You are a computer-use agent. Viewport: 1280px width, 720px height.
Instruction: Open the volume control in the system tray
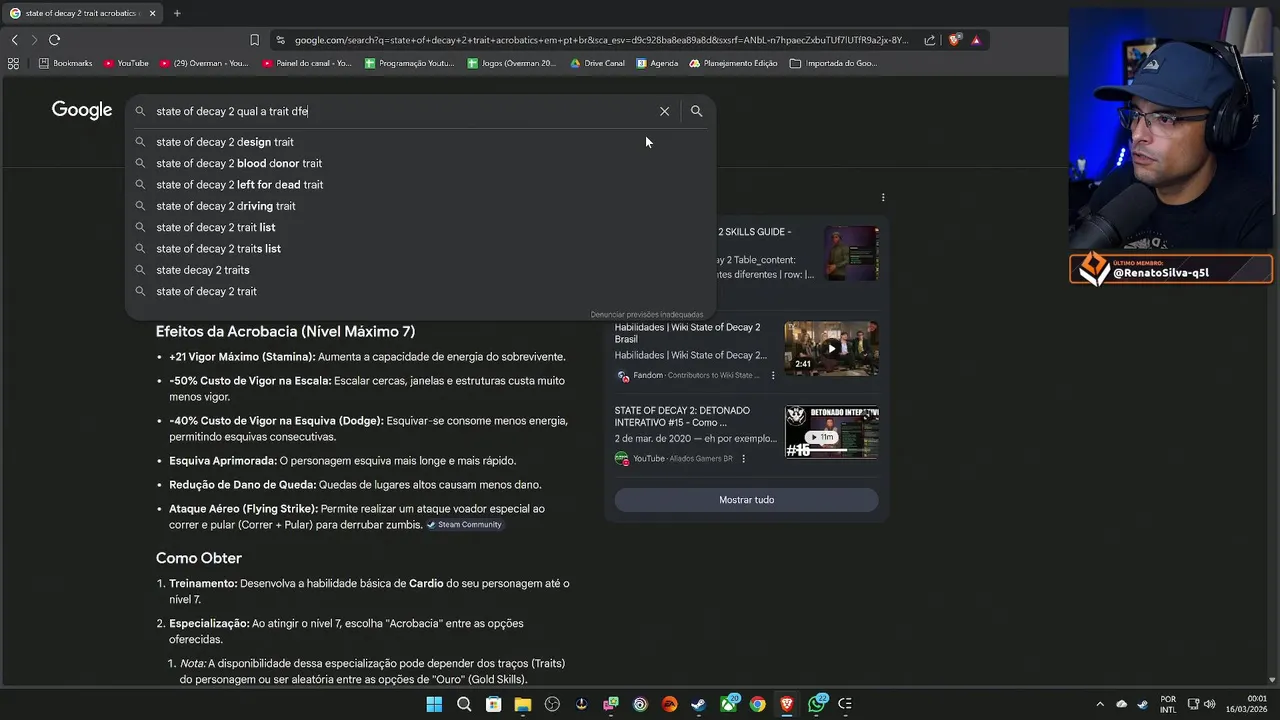(x=1210, y=704)
